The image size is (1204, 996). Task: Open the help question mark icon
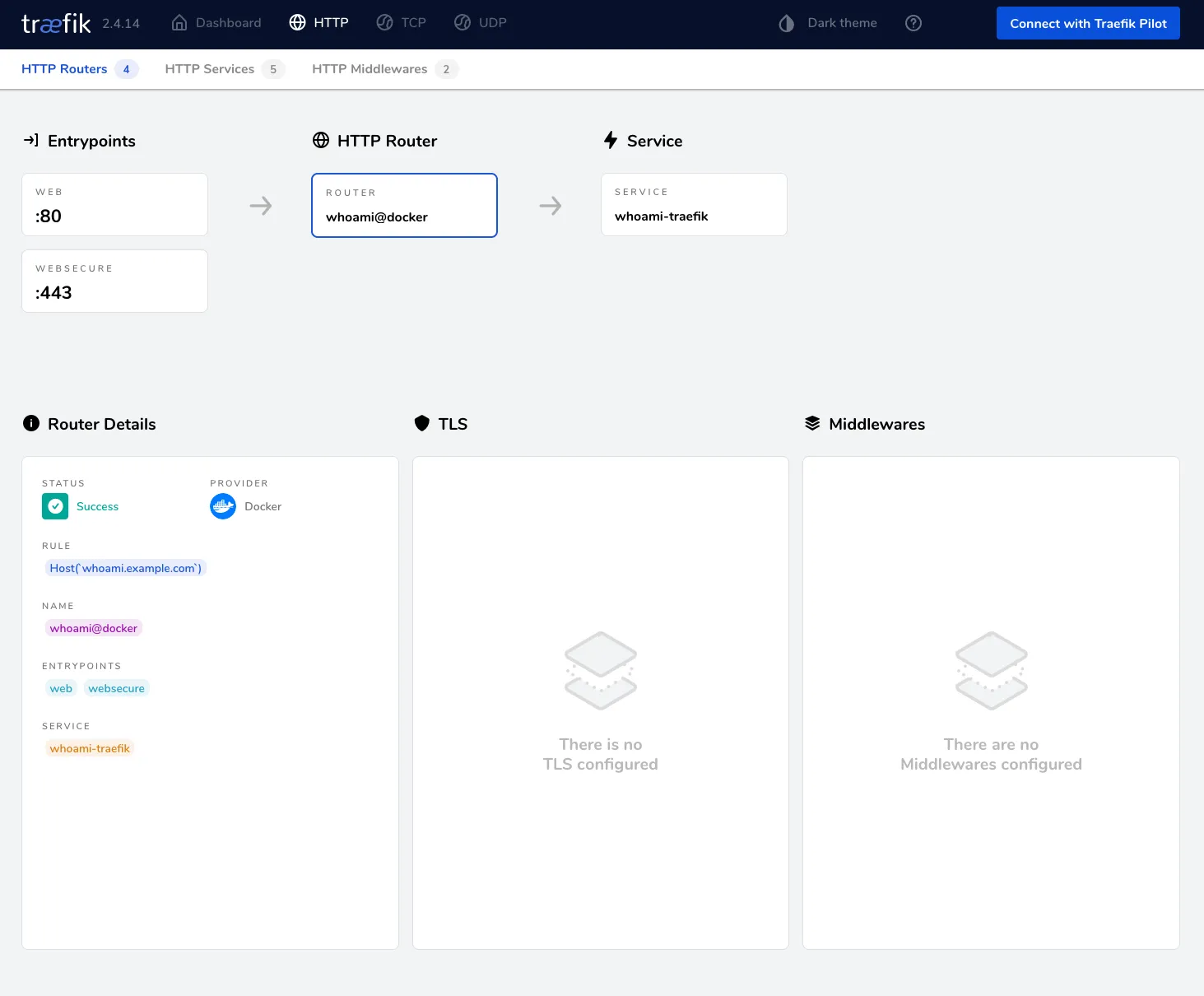[x=913, y=23]
